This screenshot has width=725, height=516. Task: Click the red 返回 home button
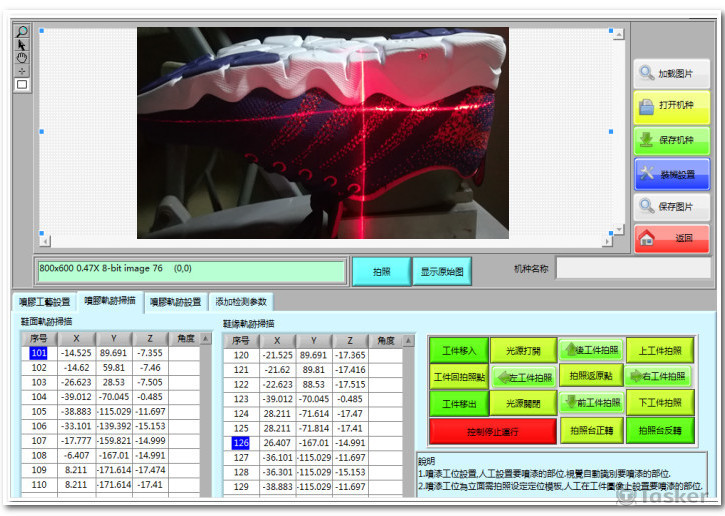coord(672,239)
